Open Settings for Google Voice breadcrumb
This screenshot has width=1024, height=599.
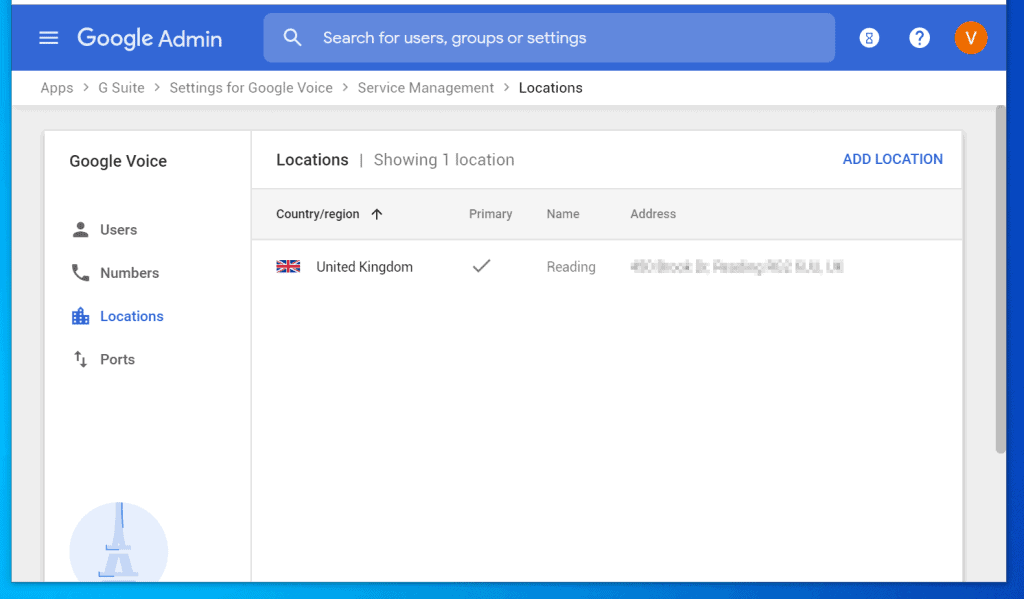click(251, 88)
